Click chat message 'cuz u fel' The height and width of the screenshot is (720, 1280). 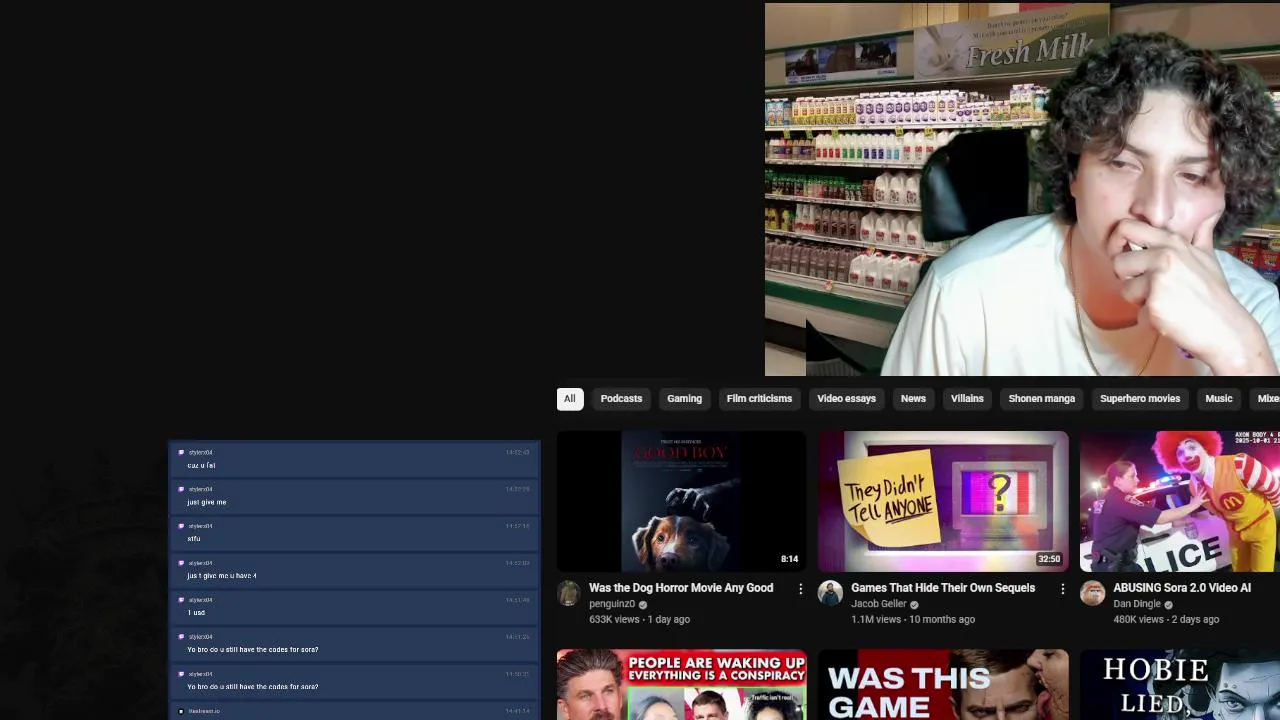[x=201, y=466]
